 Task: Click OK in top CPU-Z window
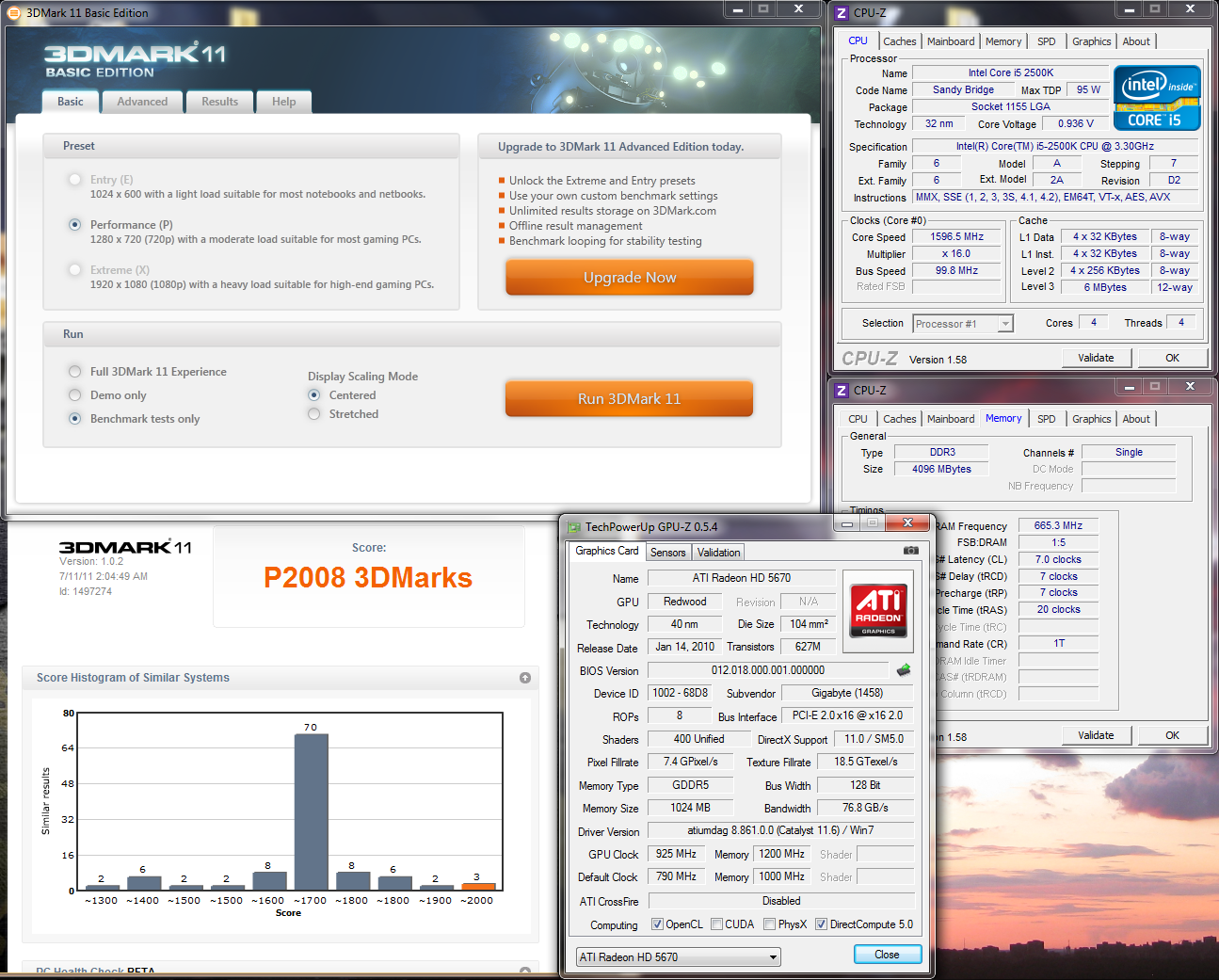1172,358
